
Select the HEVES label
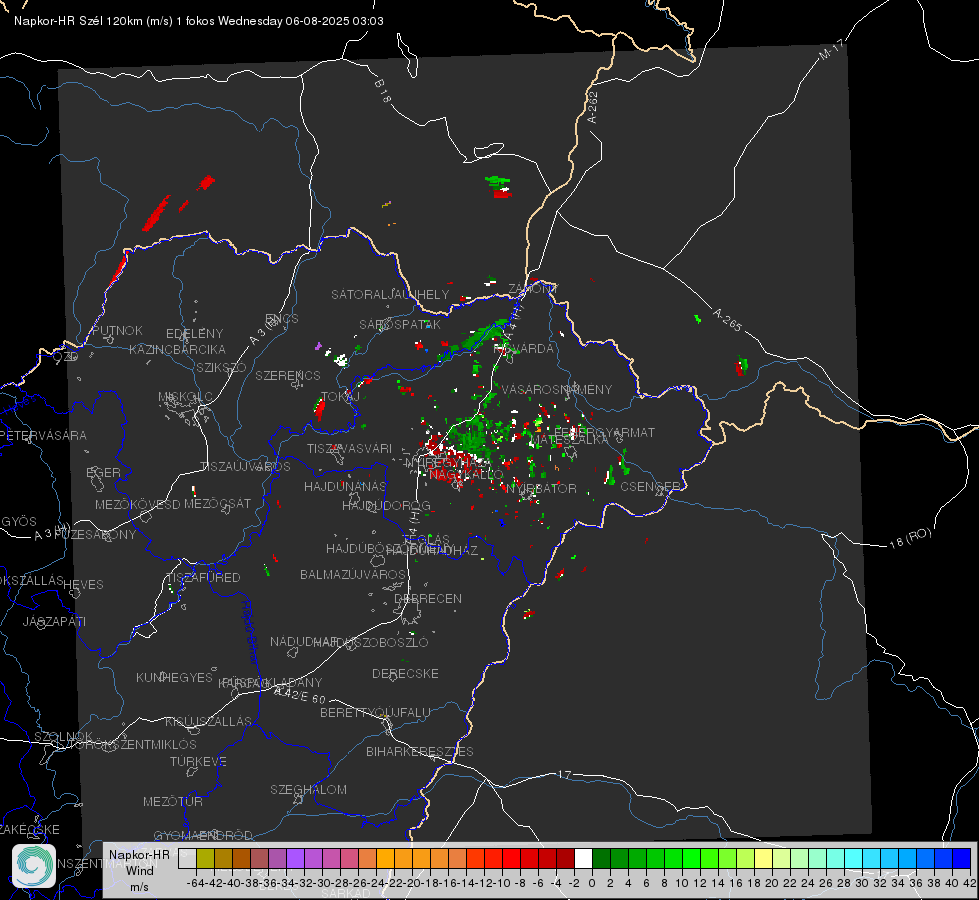(83, 585)
